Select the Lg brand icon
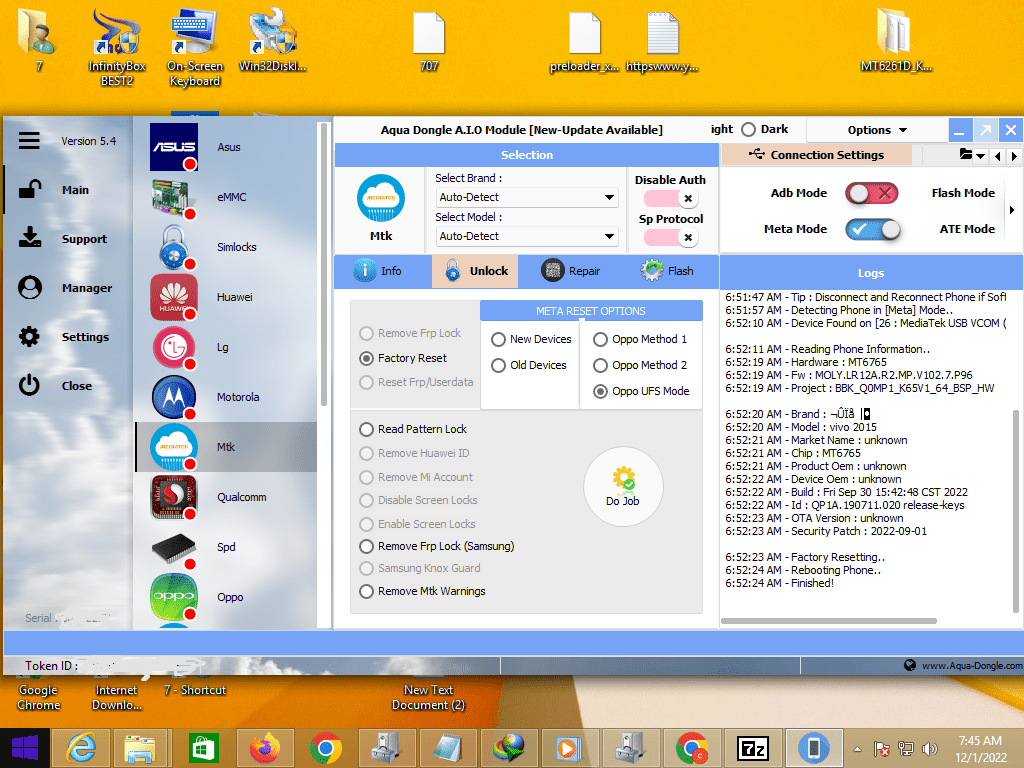Viewport: 1024px width, 768px height. click(x=174, y=347)
